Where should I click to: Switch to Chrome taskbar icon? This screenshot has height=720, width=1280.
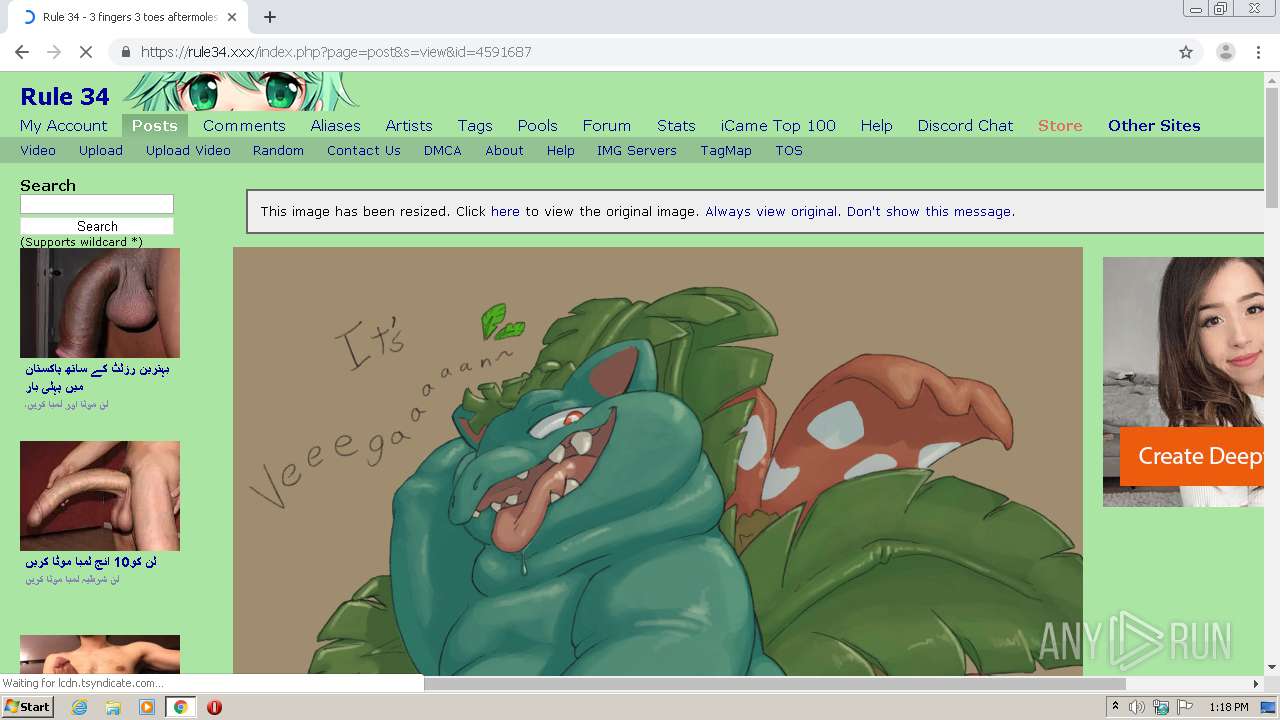tap(180, 707)
